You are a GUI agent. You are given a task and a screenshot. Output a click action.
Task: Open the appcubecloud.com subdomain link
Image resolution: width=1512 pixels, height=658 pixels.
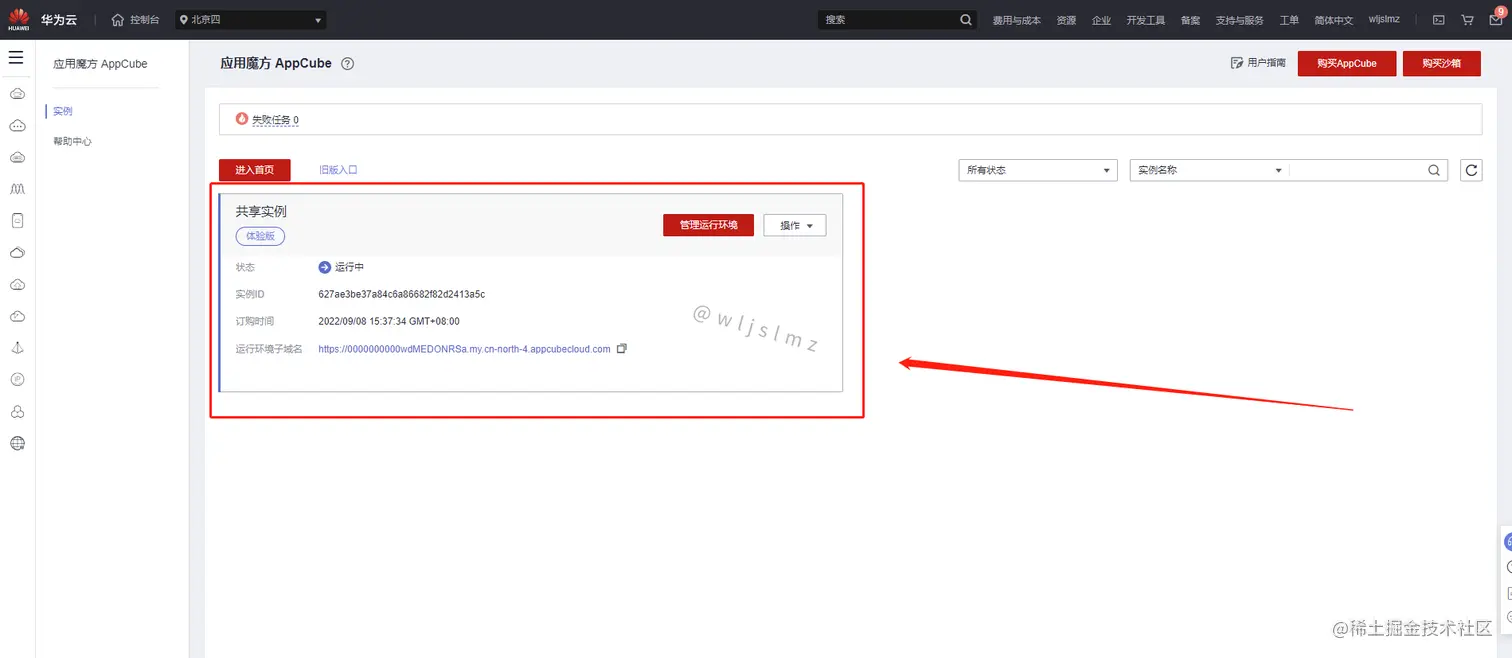pyautogui.click(x=464, y=349)
